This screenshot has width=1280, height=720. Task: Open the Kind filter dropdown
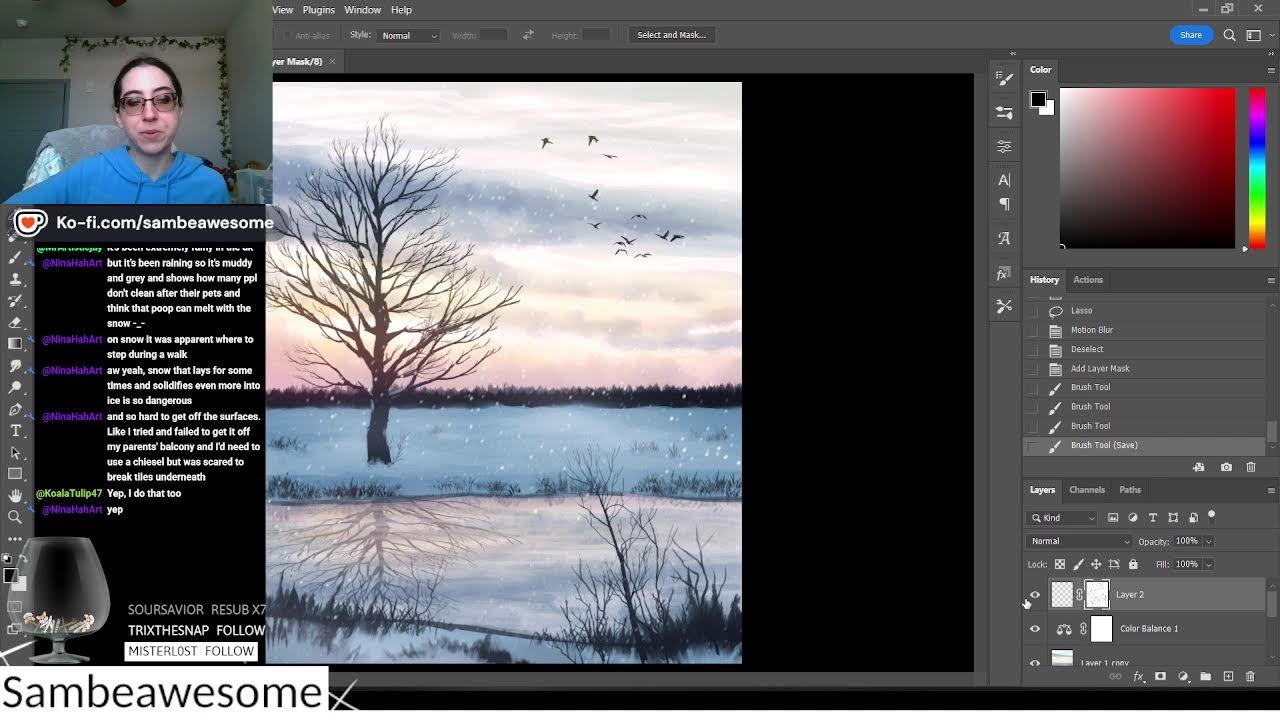click(x=1063, y=518)
